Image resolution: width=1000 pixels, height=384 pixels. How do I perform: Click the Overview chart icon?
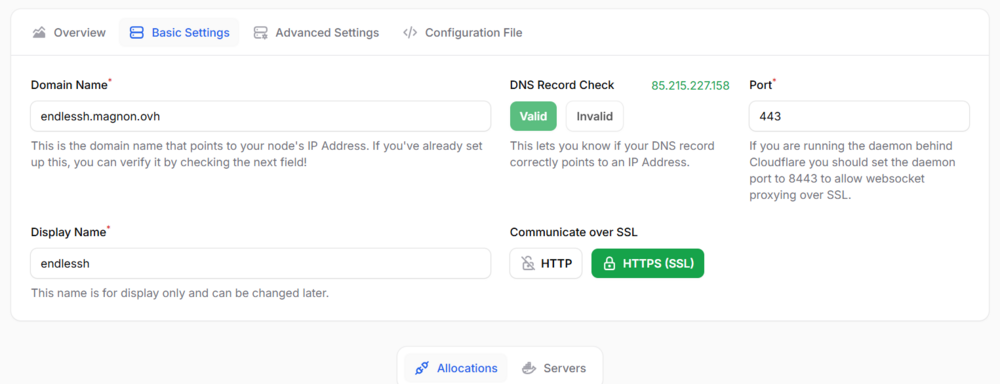[x=40, y=33]
